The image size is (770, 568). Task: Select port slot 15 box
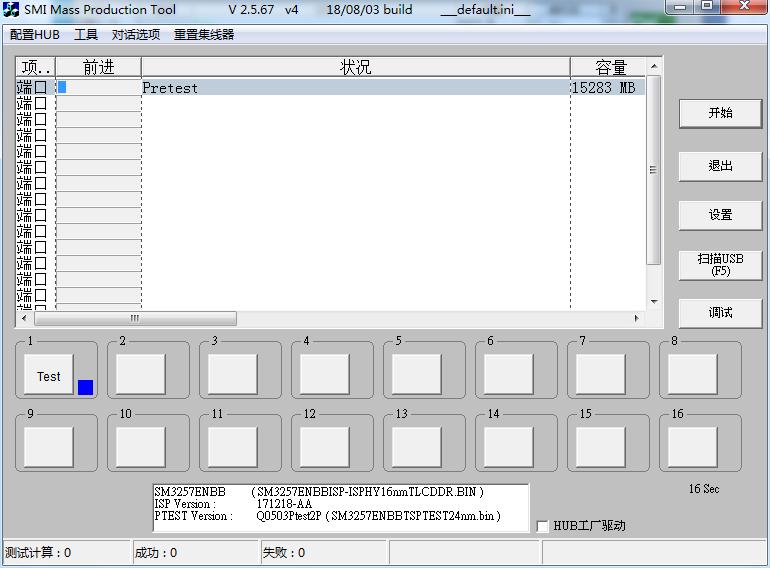click(x=601, y=447)
